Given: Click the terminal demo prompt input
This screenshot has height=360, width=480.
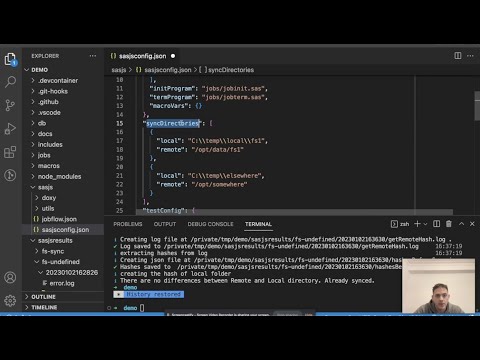Looking at the screenshot, I should (142, 308).
